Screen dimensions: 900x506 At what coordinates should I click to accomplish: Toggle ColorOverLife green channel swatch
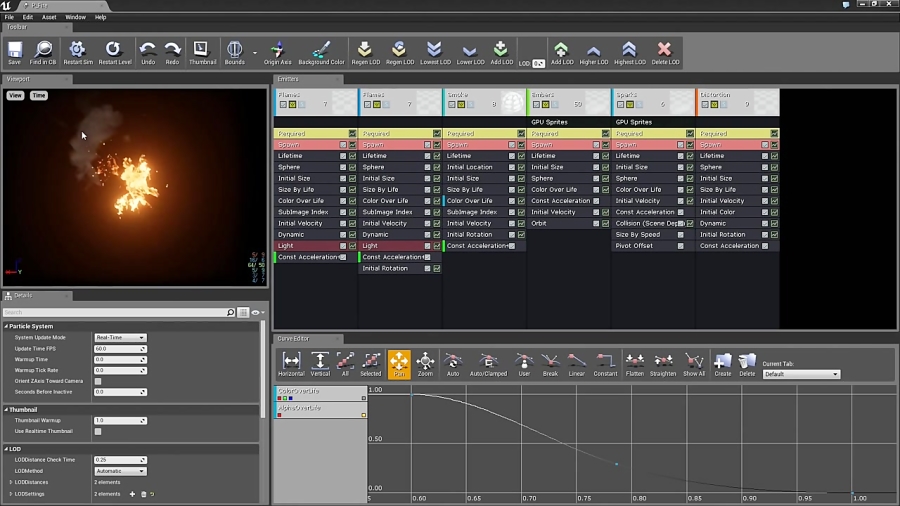coord(285,398)
